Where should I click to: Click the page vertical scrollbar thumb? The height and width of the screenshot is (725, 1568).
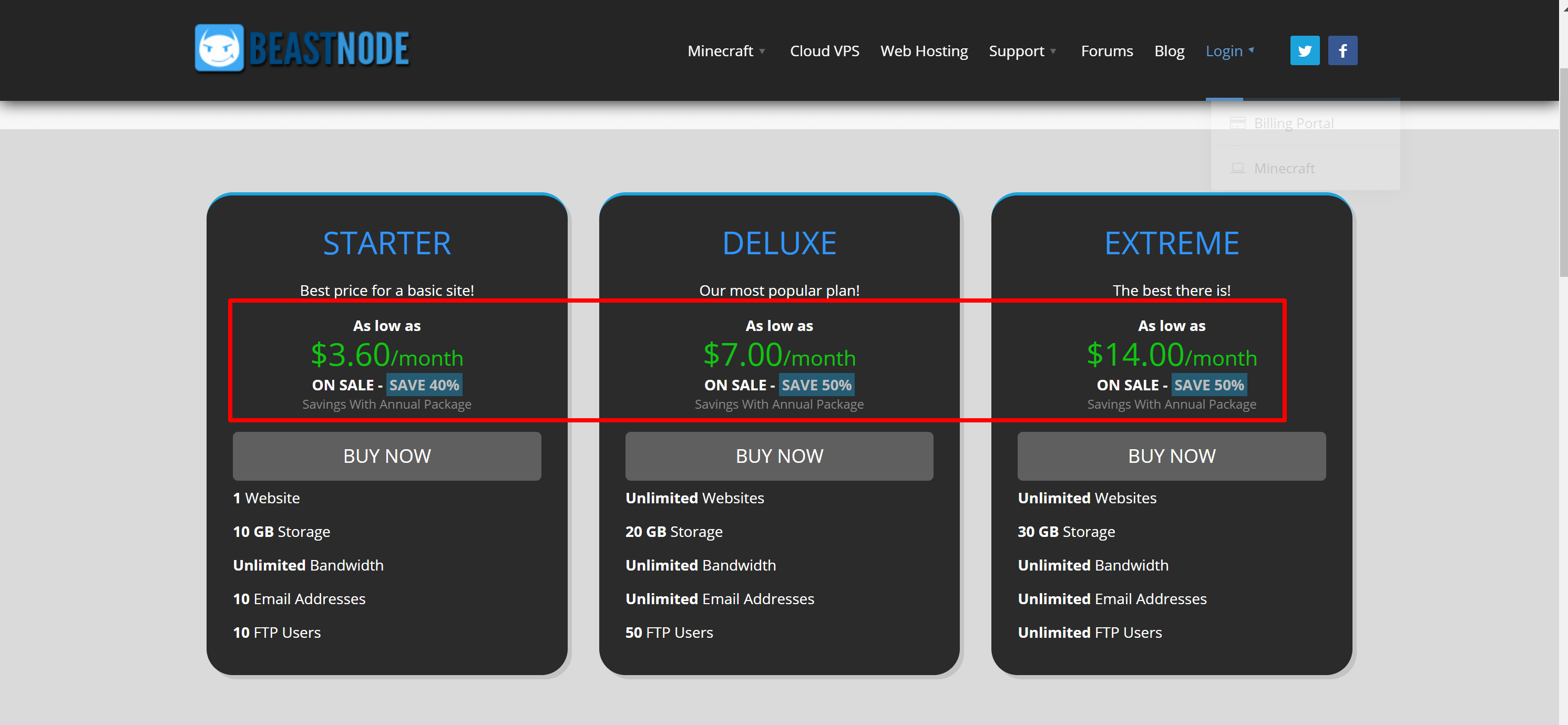click(1563, 172)
